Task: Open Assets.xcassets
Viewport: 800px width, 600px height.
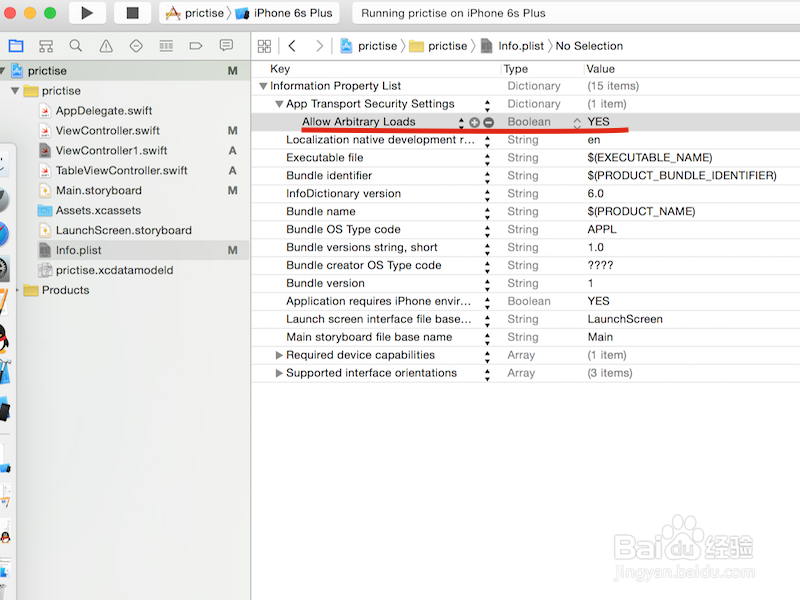Action: point(98,210)
